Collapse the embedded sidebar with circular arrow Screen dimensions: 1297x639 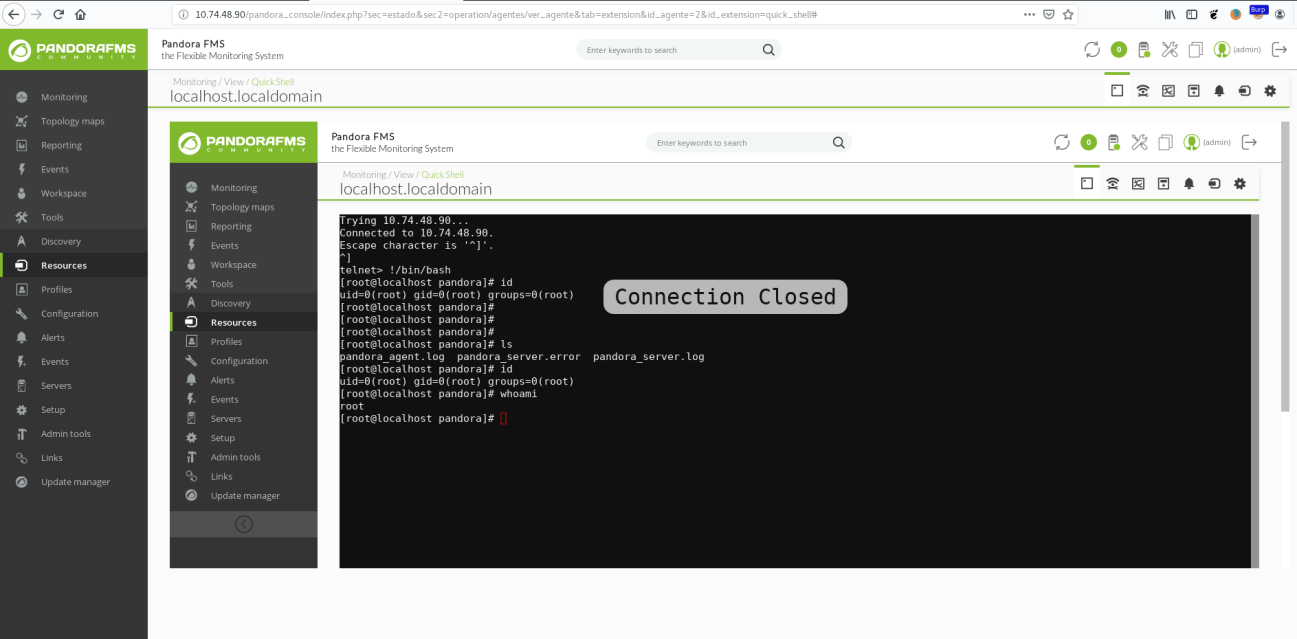pos(244,524)
